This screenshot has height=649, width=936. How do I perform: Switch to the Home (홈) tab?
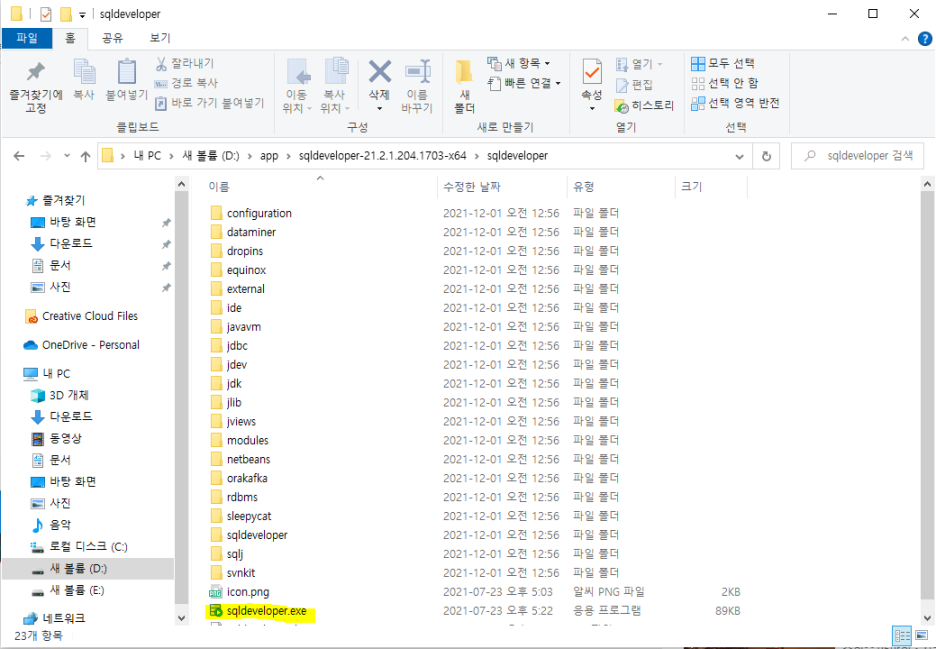(x=70, y=38)
